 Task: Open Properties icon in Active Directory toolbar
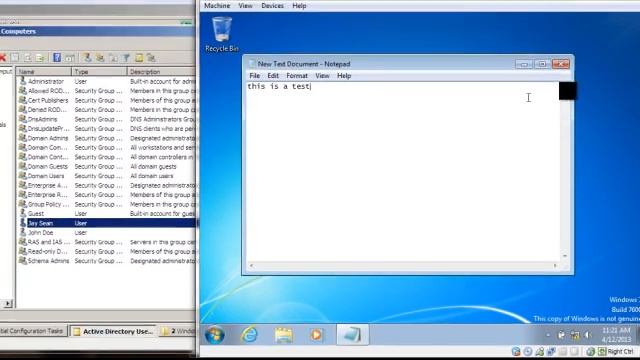15,58
